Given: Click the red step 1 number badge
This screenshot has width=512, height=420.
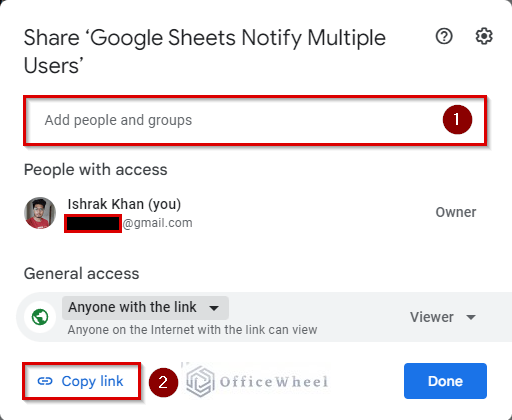Looking at the screenshot, I should tap(457, 119).
